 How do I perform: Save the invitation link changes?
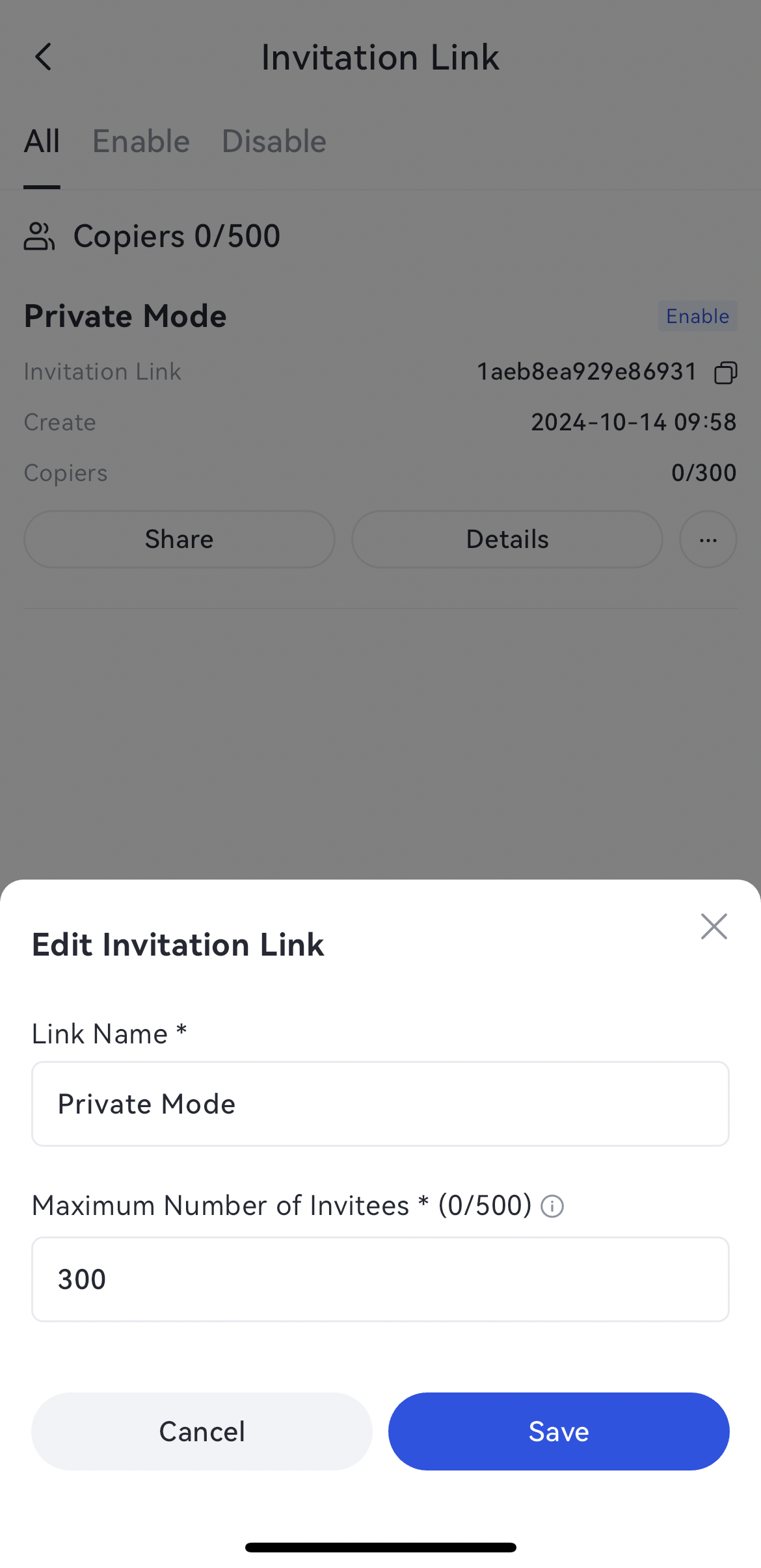(x=559, y=1431)
